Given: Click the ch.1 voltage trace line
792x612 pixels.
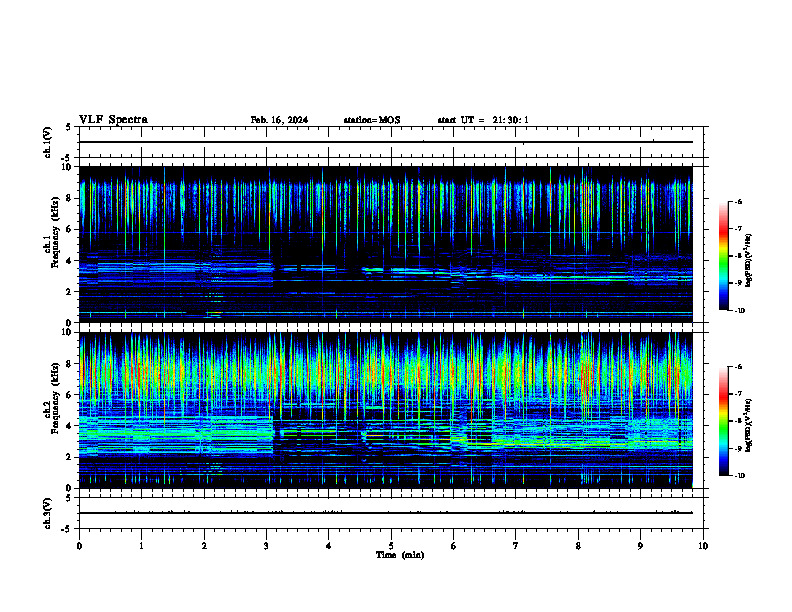Looking at the screenshot, I should click(x=386, y=142).
